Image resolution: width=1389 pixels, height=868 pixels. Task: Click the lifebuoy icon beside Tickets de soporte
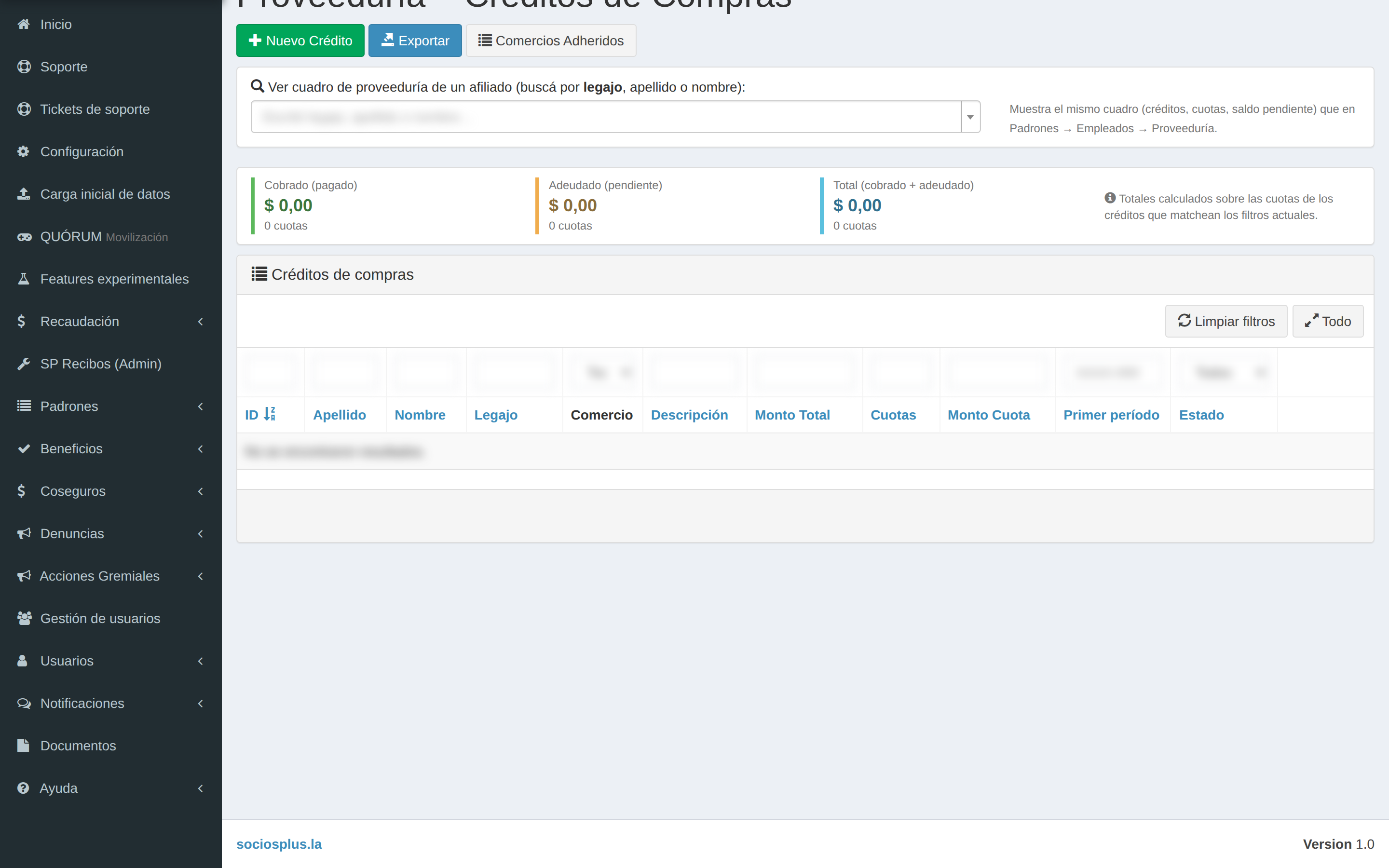[24, 109]
